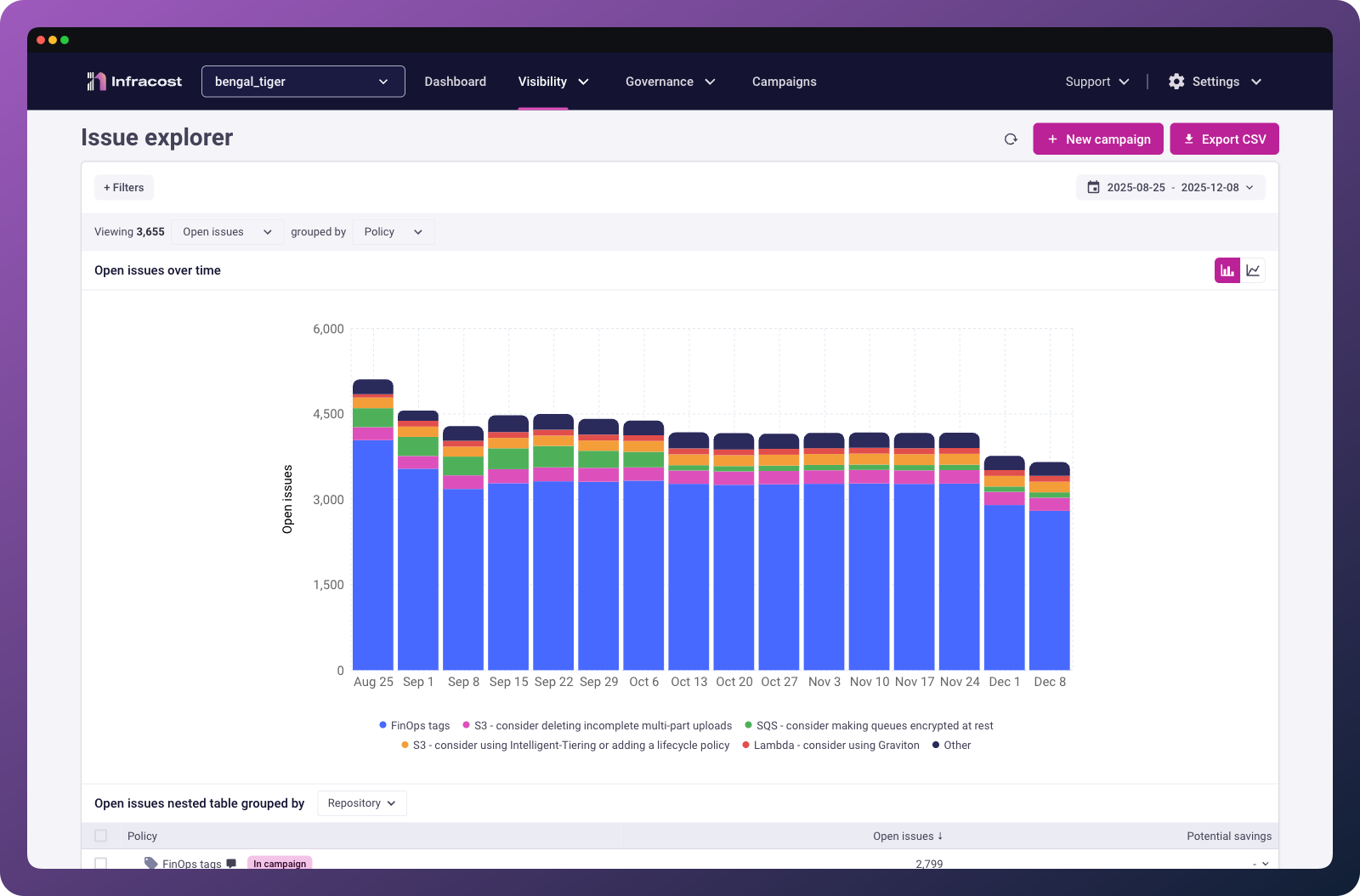Click the Oct 6 bar in chart
Screen dimensions: 1360x896
coord(643,545)
